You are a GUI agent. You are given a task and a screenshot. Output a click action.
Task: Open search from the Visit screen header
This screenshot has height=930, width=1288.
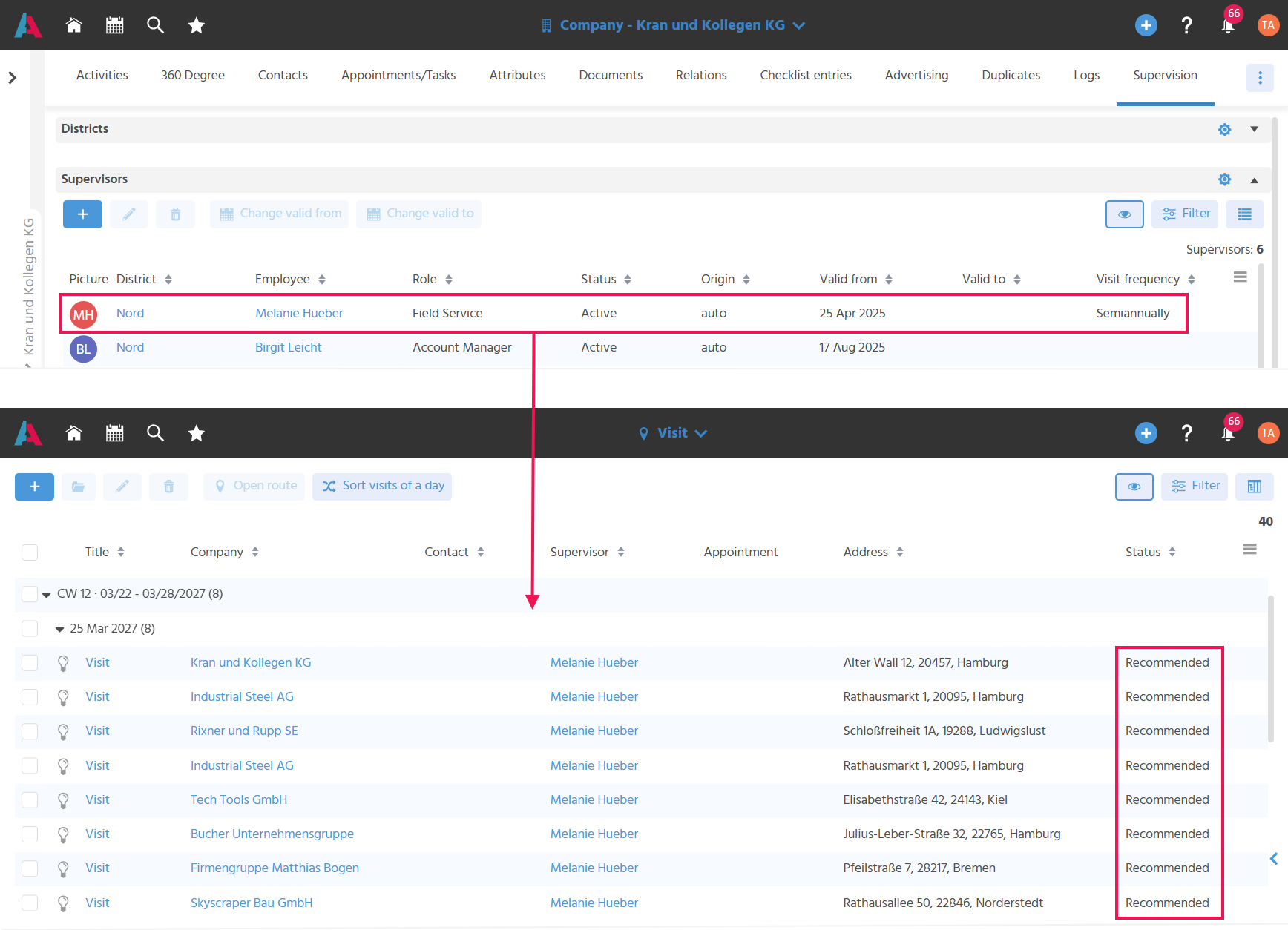[155, 433]
